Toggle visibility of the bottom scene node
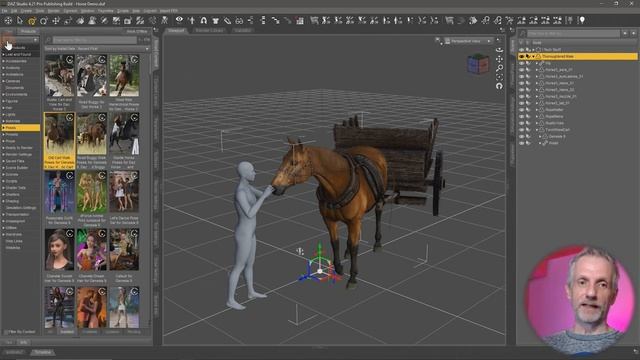 (x=521, y=143)
